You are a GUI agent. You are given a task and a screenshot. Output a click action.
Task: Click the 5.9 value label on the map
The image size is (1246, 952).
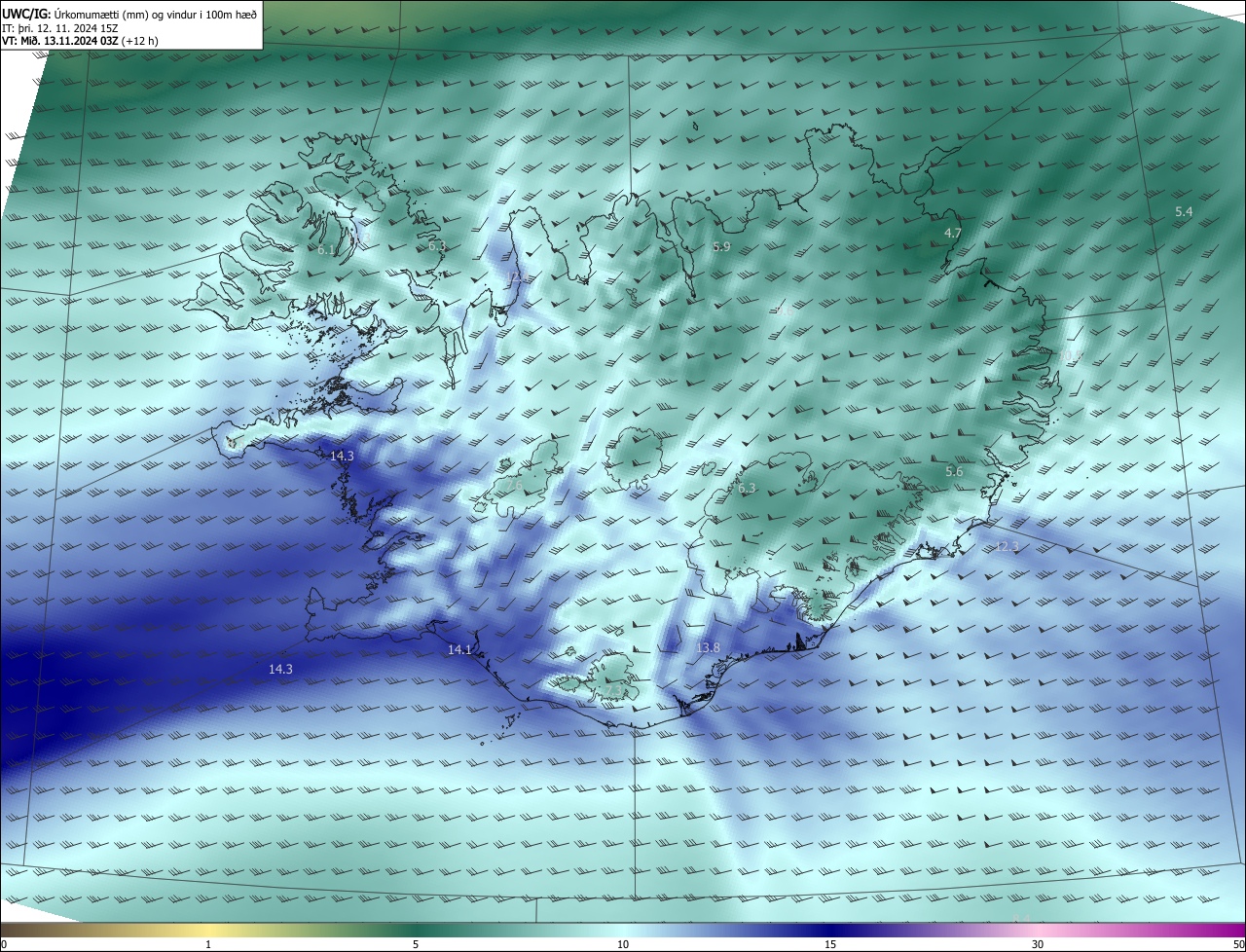(721, 247)
